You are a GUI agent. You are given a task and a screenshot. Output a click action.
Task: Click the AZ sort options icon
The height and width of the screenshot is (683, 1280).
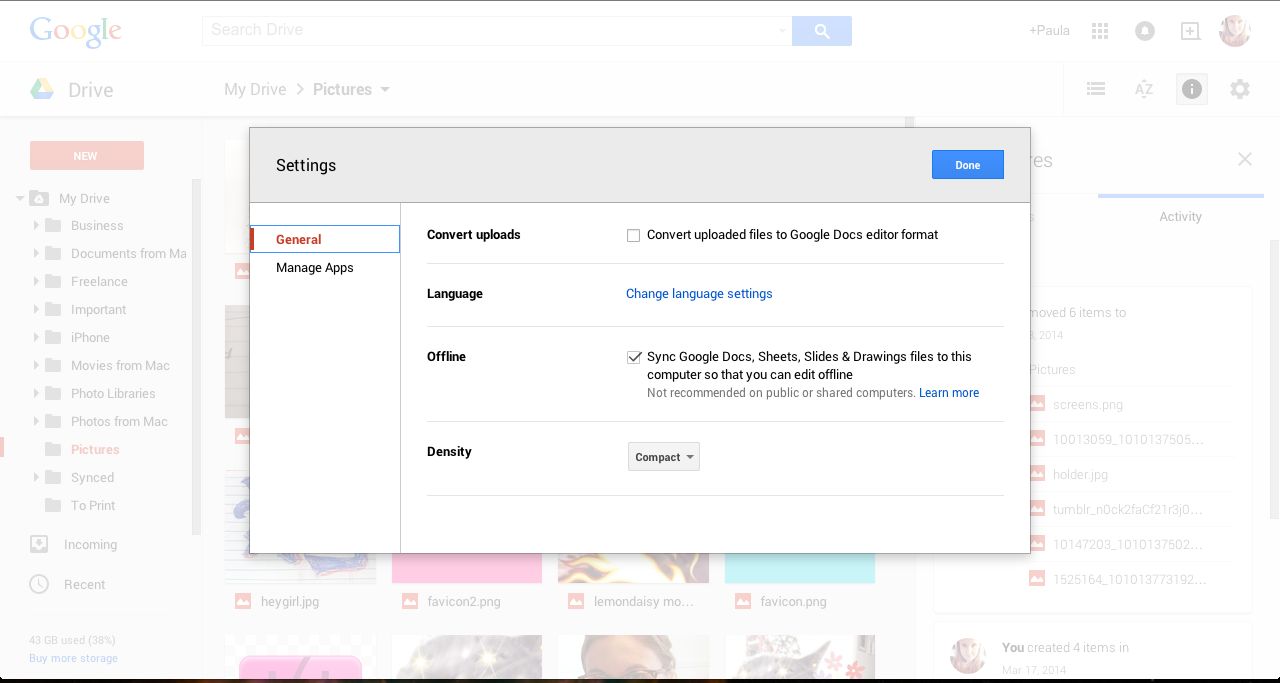[1144, 89]
